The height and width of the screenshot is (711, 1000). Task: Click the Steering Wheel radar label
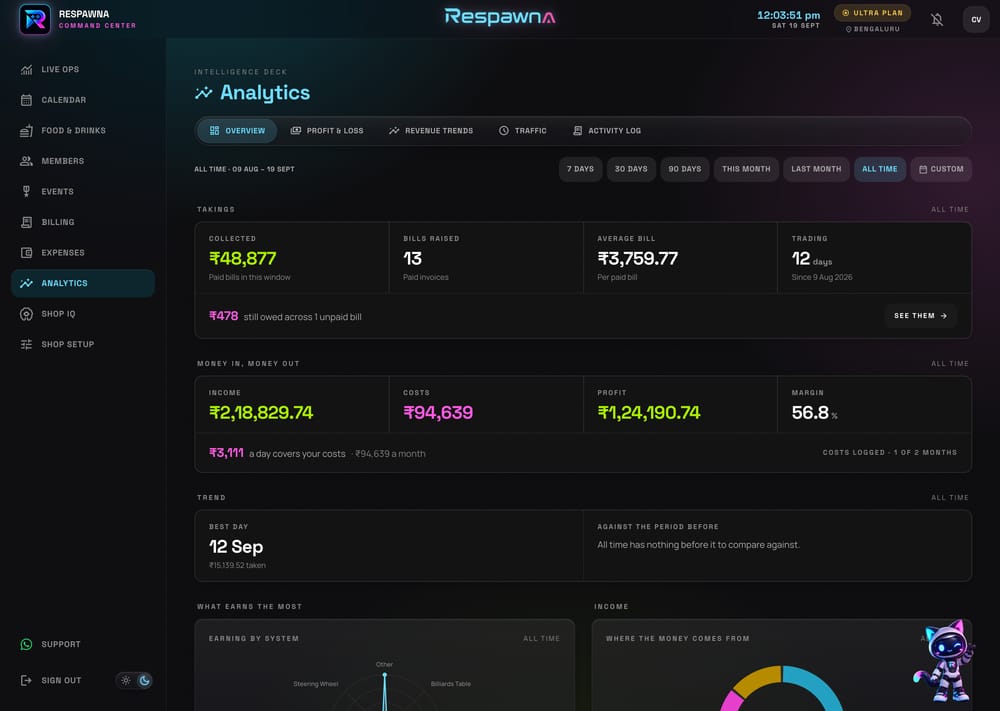tap(316, 684)
